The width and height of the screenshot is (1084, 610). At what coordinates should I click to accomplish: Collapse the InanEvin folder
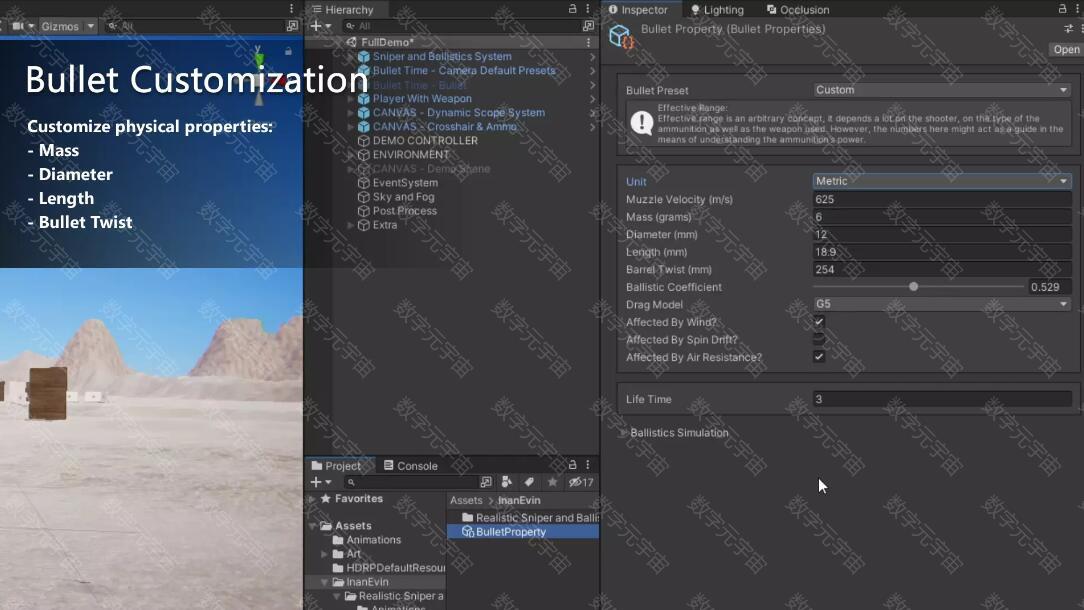point(325,582)
